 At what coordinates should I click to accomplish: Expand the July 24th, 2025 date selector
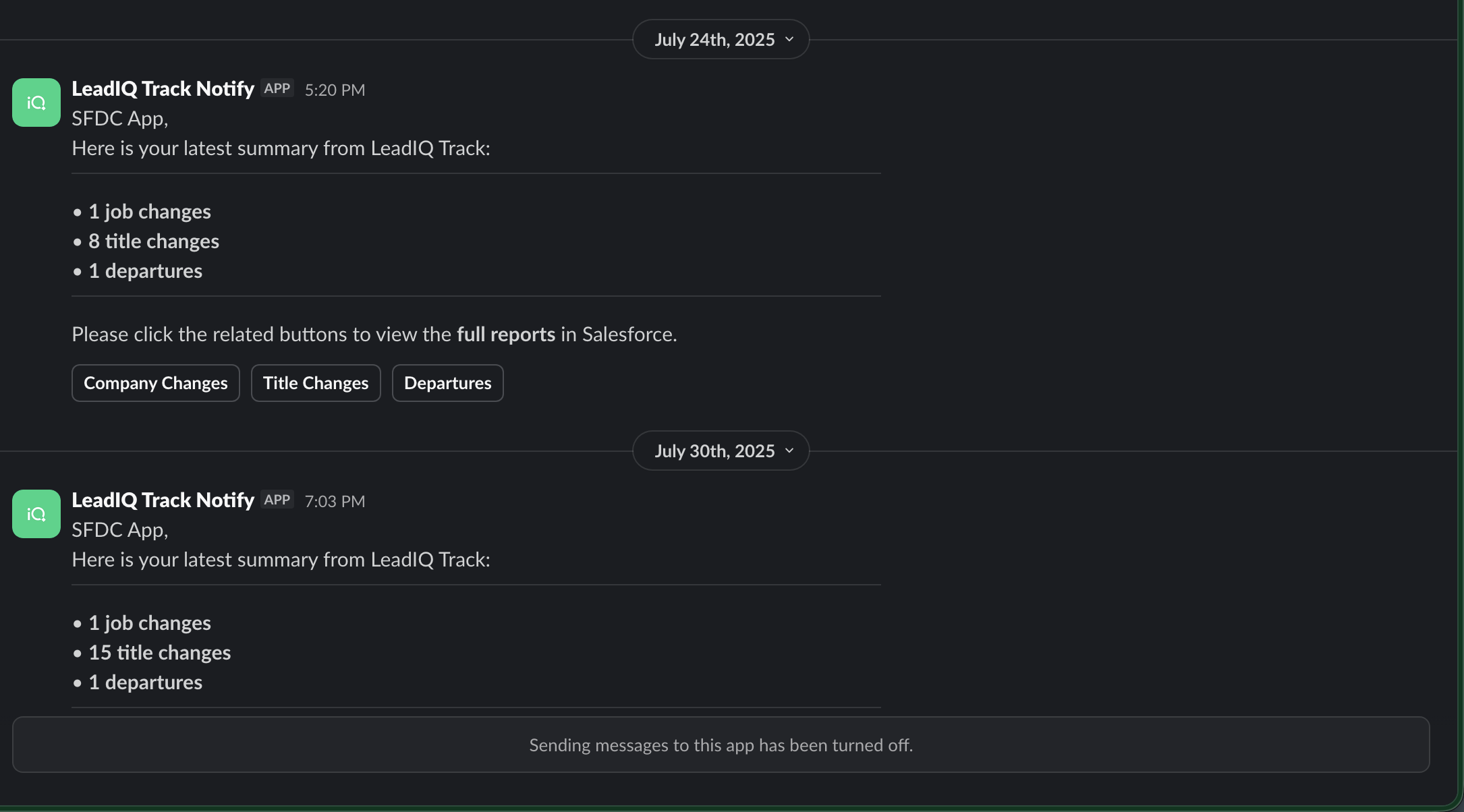click(721, 39)
